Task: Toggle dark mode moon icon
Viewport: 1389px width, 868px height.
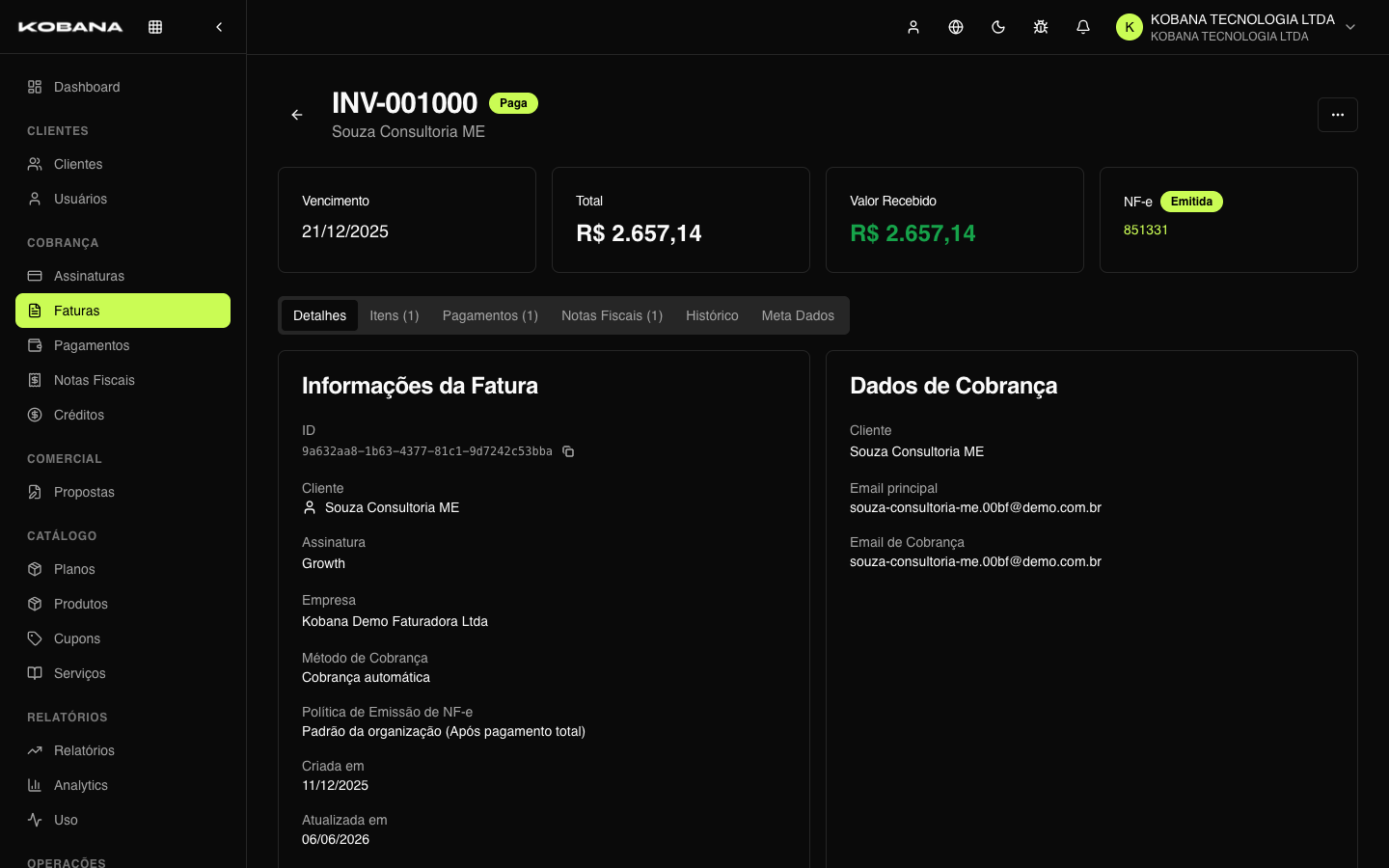Action: pyautogui.click(x=998, y=27)
